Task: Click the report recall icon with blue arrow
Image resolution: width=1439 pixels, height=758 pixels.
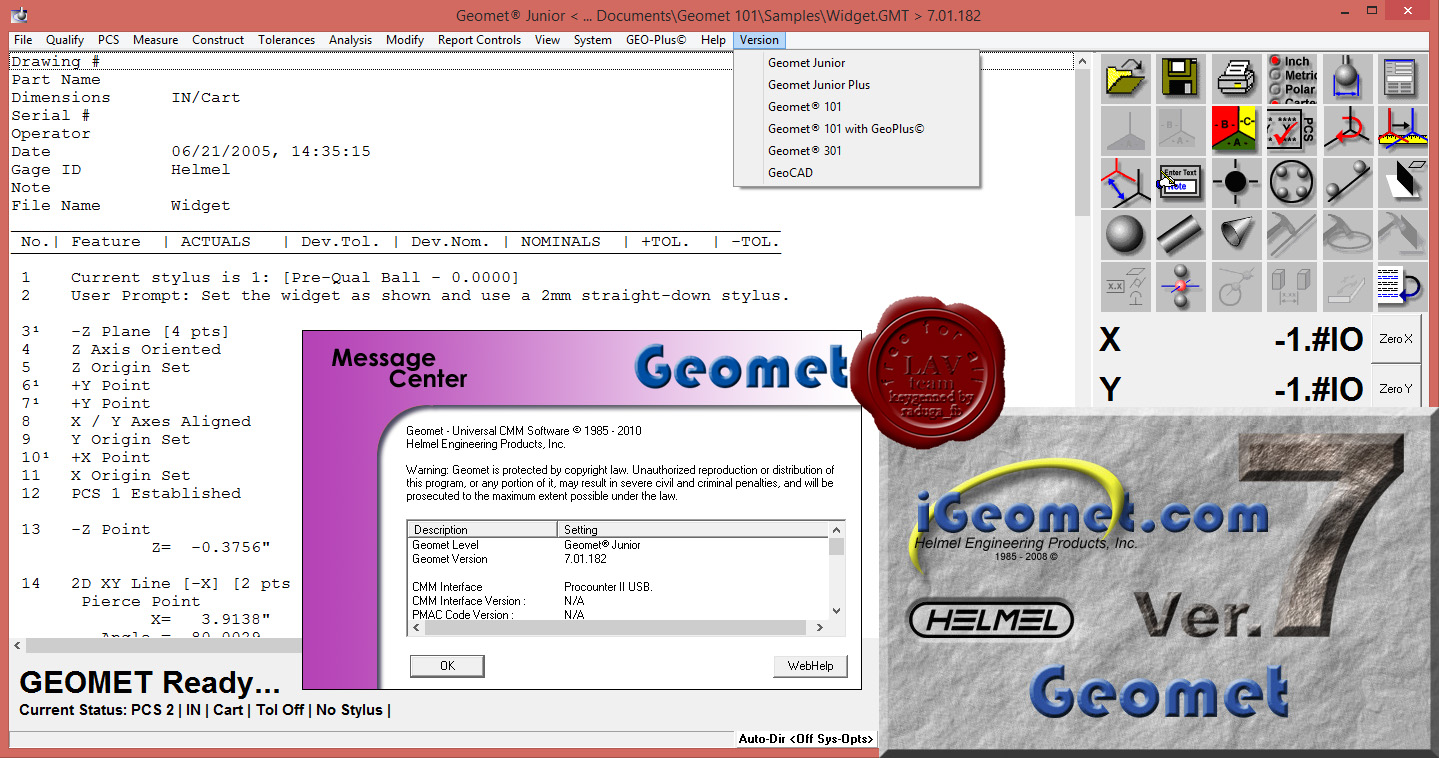Action: coord(1401,287)
